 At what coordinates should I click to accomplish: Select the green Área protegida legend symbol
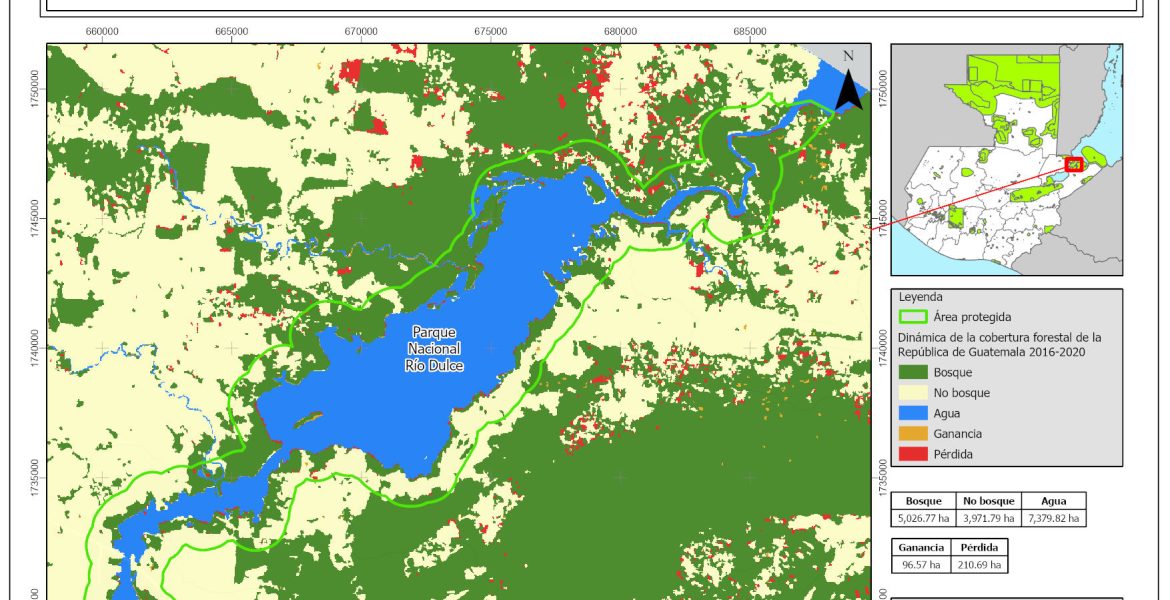pos(912,317)
